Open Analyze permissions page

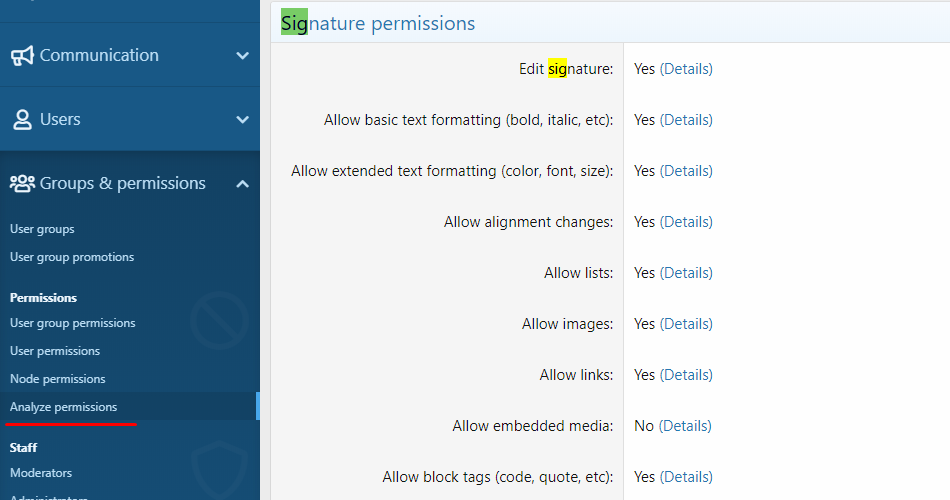(x=63, y=407)
